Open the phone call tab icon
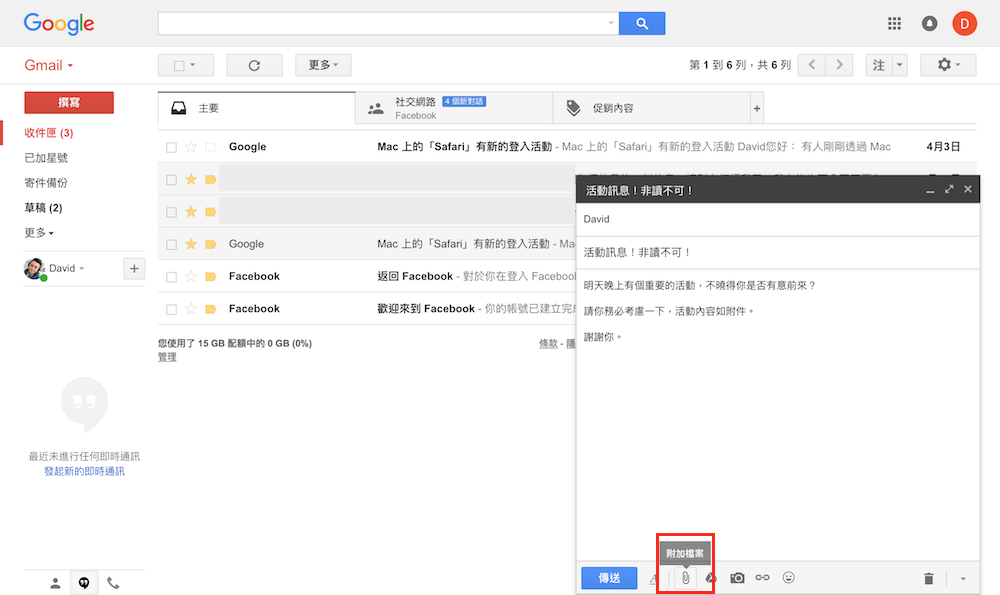The image size is (1000, 595). 113,583
